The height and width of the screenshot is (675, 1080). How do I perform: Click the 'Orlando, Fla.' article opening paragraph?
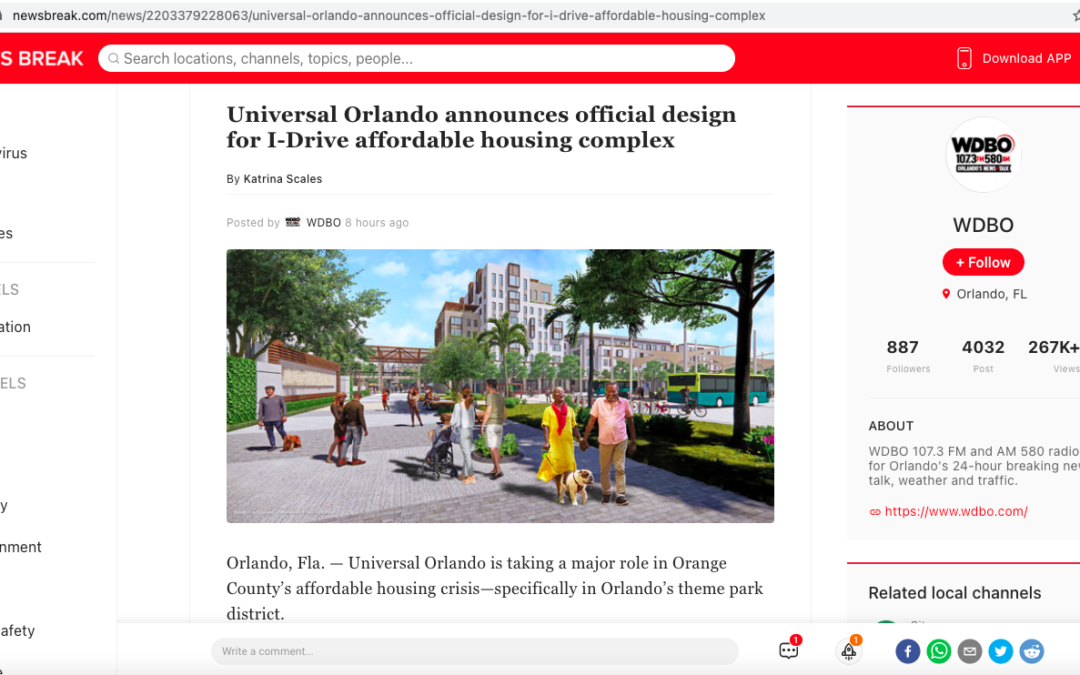pyautogui.click(x=495, y=588)
